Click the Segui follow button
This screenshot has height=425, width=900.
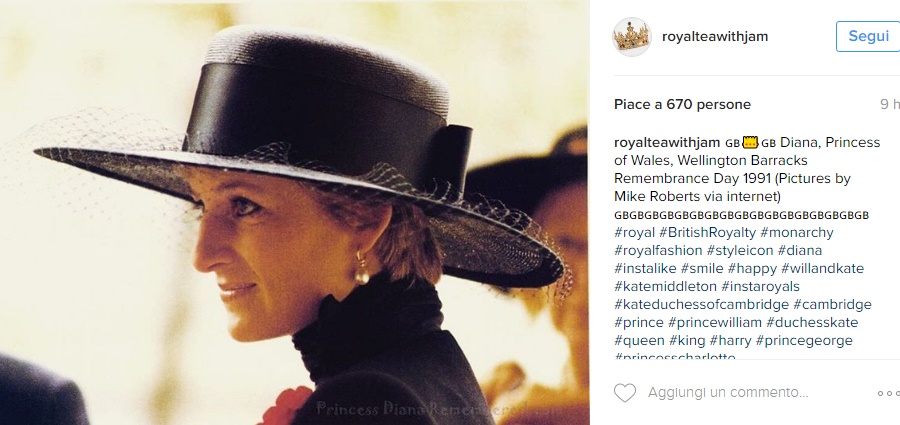point(867,36)
